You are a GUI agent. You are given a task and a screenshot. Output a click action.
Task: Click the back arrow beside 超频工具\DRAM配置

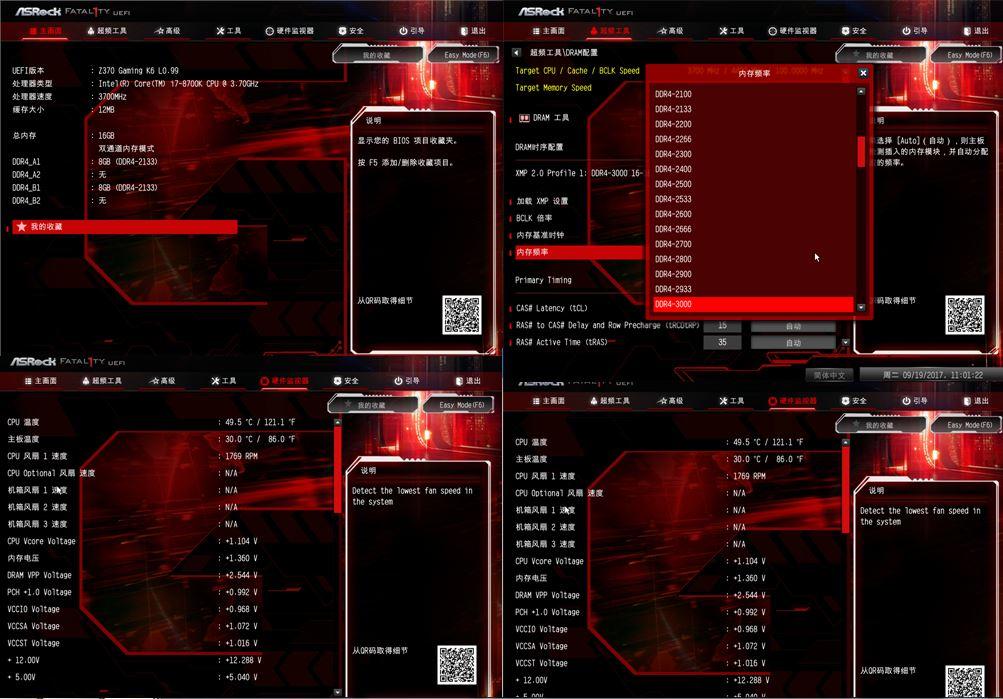516,52
